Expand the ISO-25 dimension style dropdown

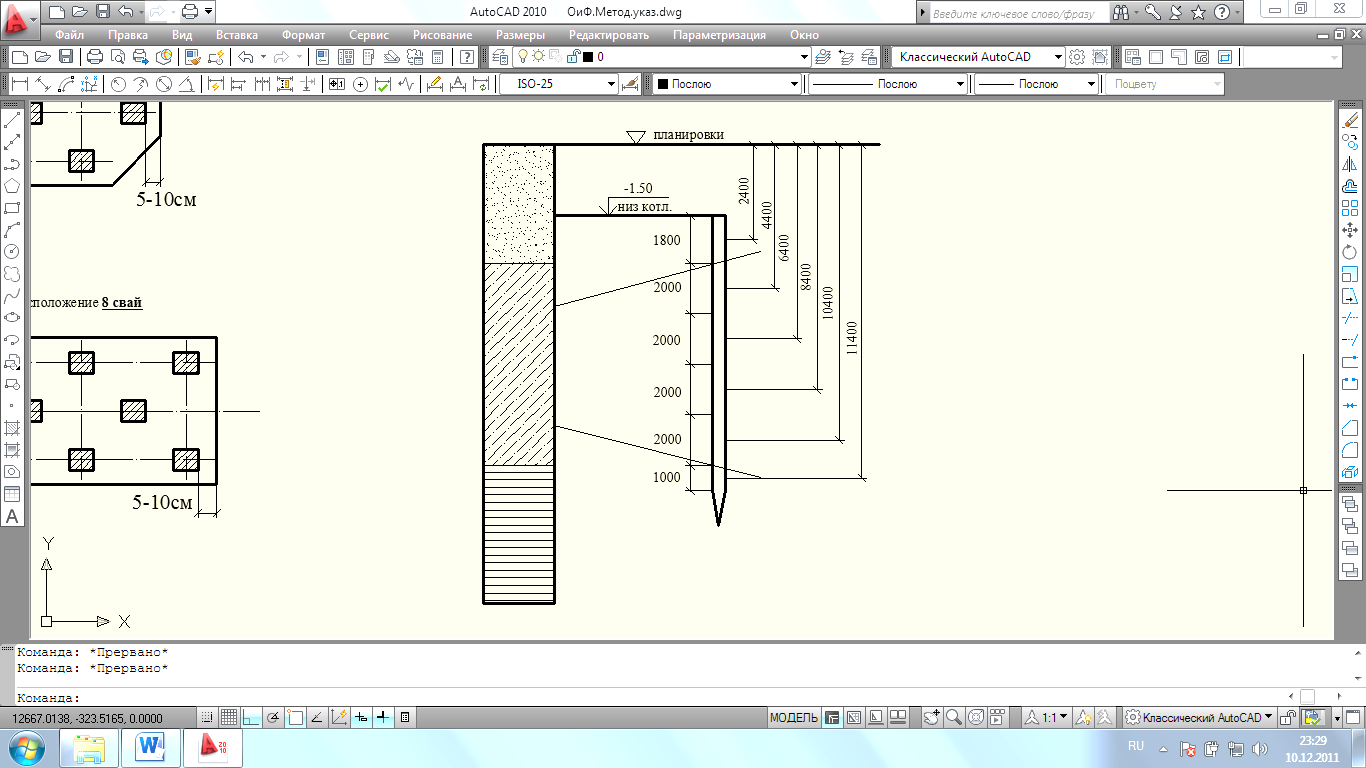click(611, 84)
